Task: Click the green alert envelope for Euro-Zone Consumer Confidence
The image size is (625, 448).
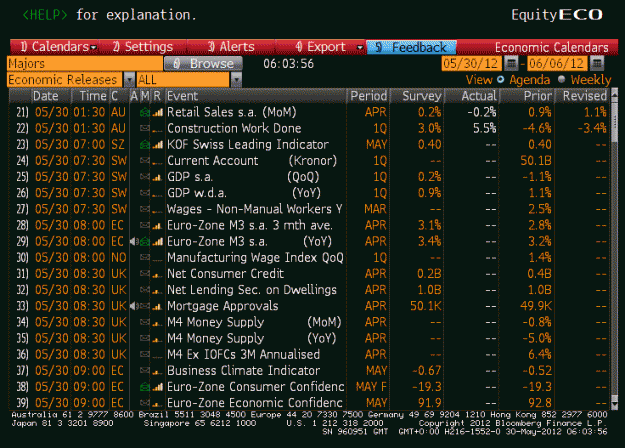Action: (145, 387)
